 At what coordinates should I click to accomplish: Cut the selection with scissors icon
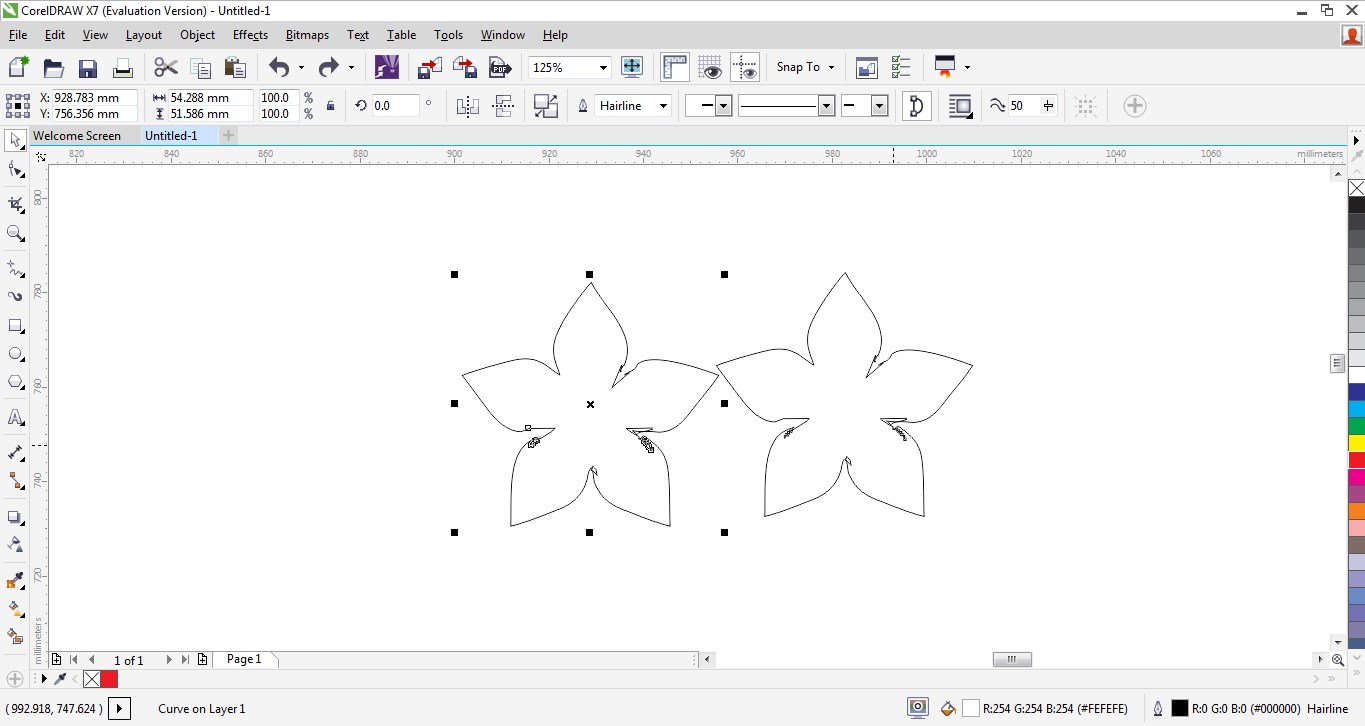(166, 67)
